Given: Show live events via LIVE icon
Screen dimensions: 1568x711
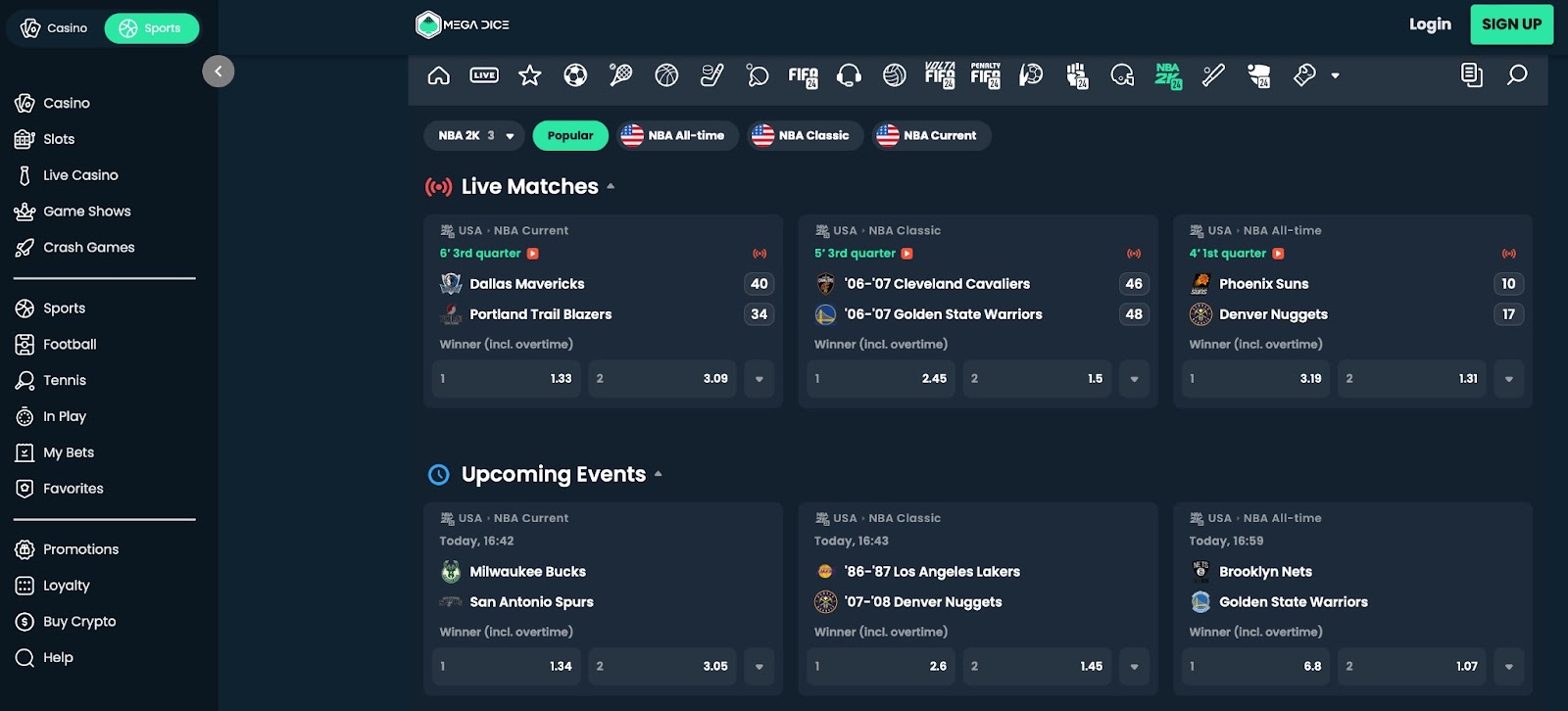Looking at the screenshot, I should tap(484, 75).
